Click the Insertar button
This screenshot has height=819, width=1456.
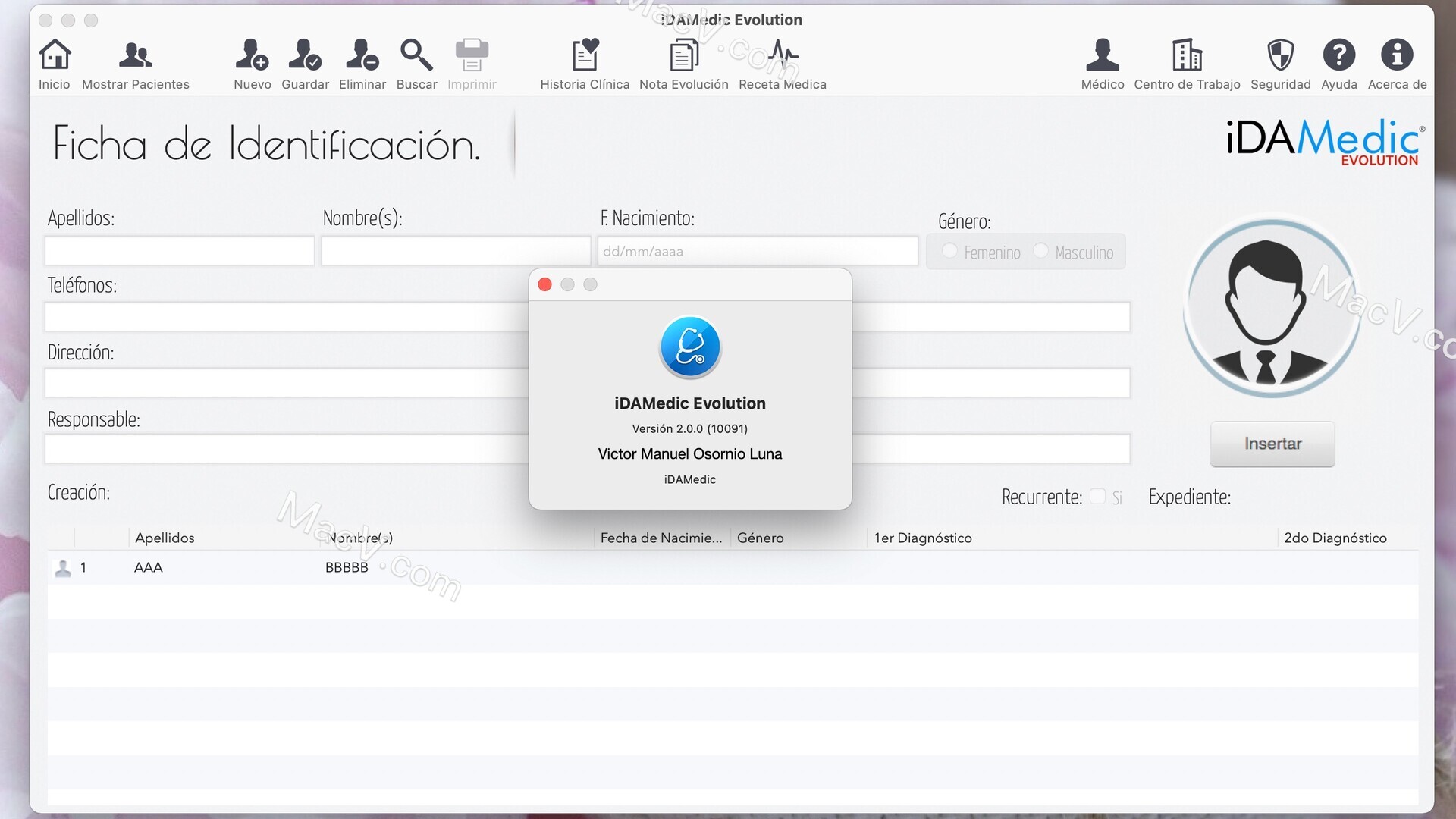1272,444
